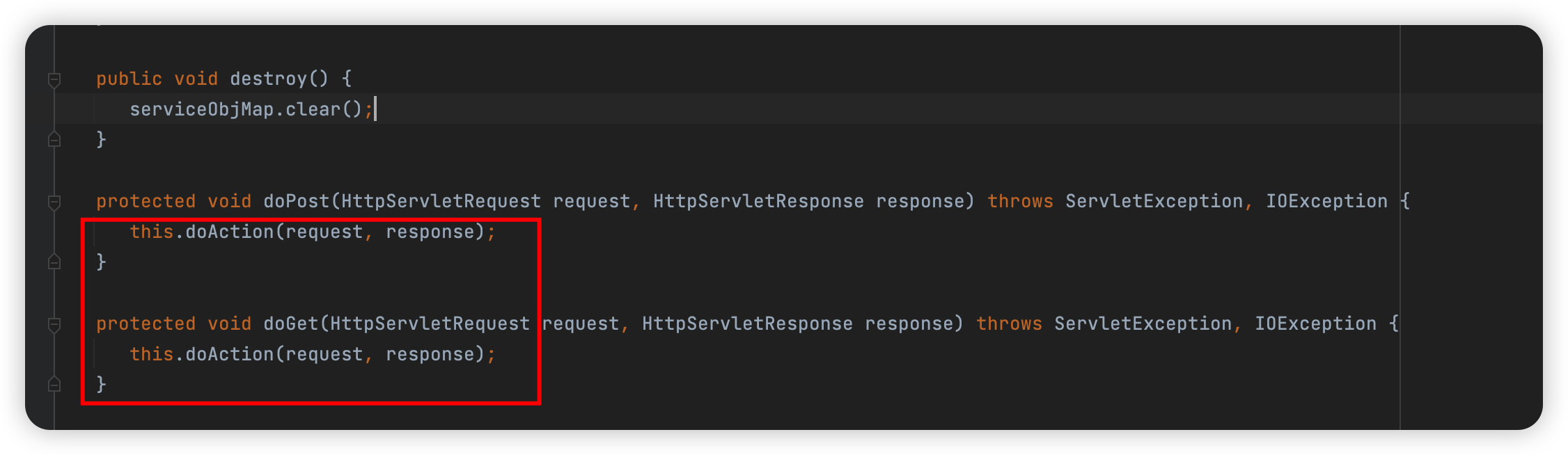This screenshot has width=1568, height=455.
Task: Collapse the destroy() method fold marker
Action: coord(54,80)
